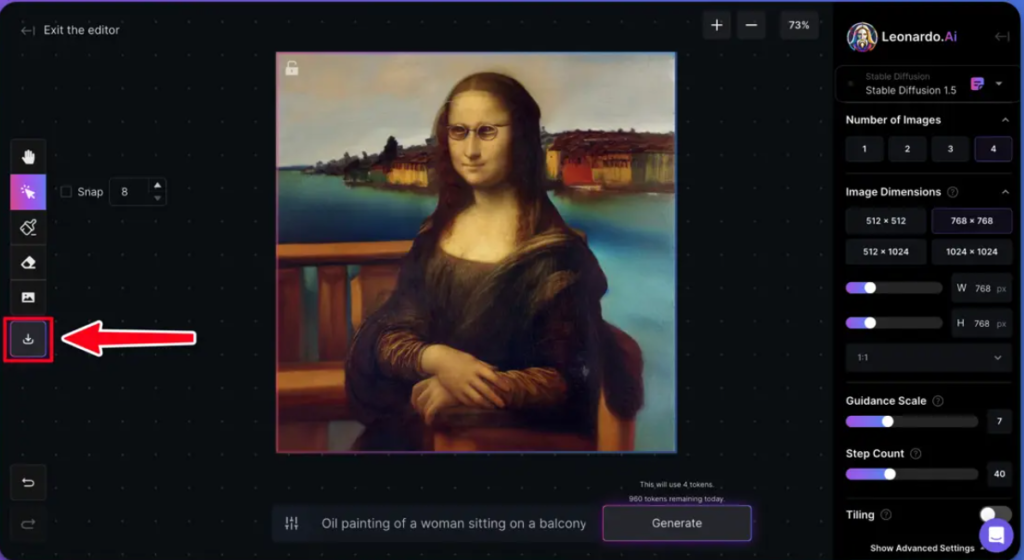Click the '960 tokens remaining today' text
Image resolution: width=1024 pixels, height=560 pixels.
point(677,499)
